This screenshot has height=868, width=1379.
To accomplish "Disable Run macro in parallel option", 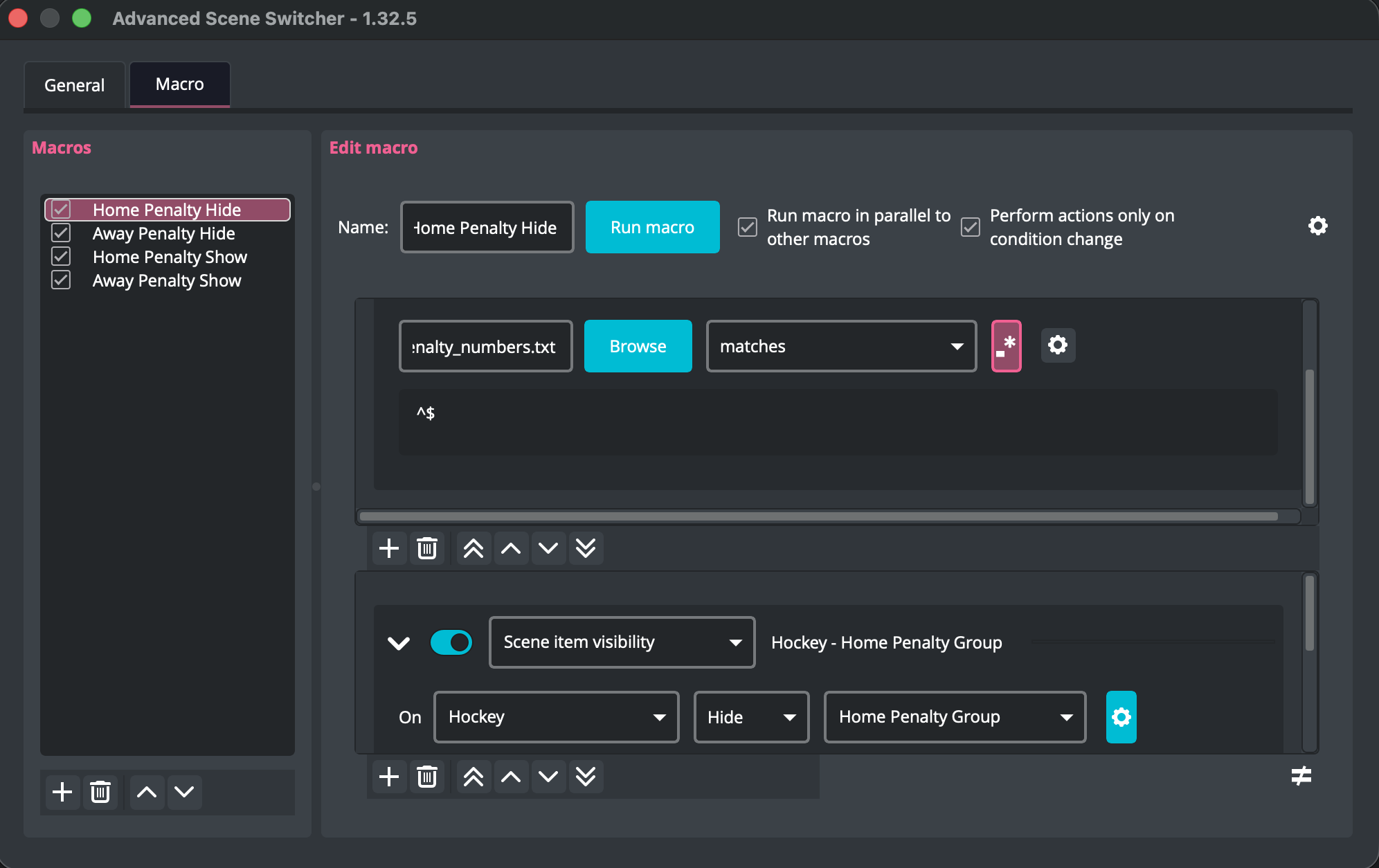I will click(748, 227).
